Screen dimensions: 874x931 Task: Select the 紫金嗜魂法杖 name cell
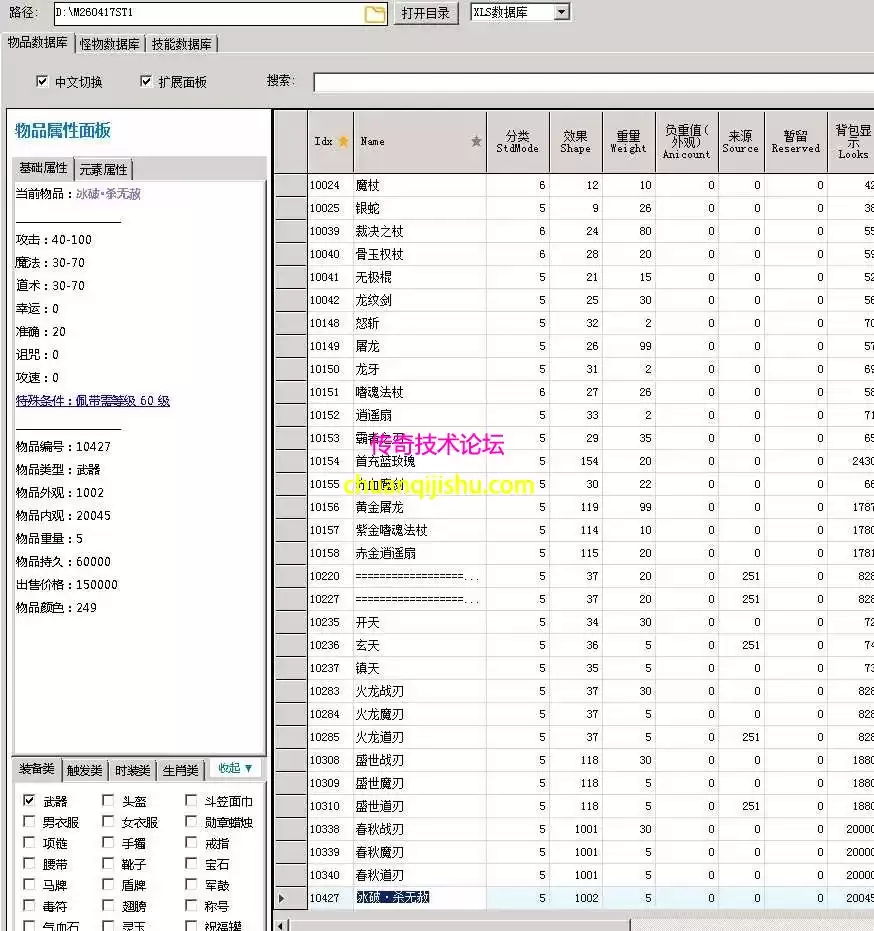click(x=419, y=530)
